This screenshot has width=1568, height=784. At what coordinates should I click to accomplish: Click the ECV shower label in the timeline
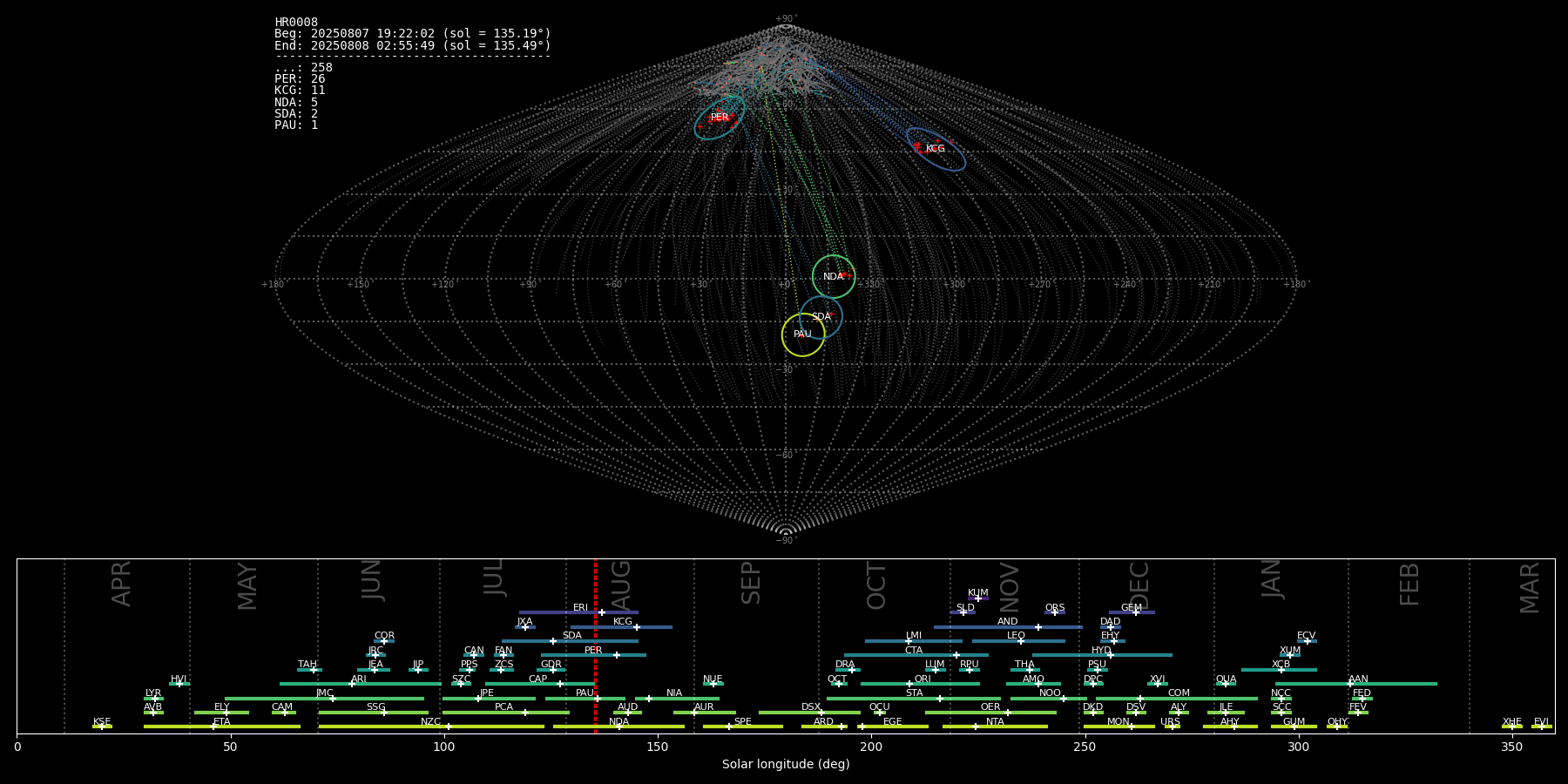pyautogui.click(x=1307, y=636)
